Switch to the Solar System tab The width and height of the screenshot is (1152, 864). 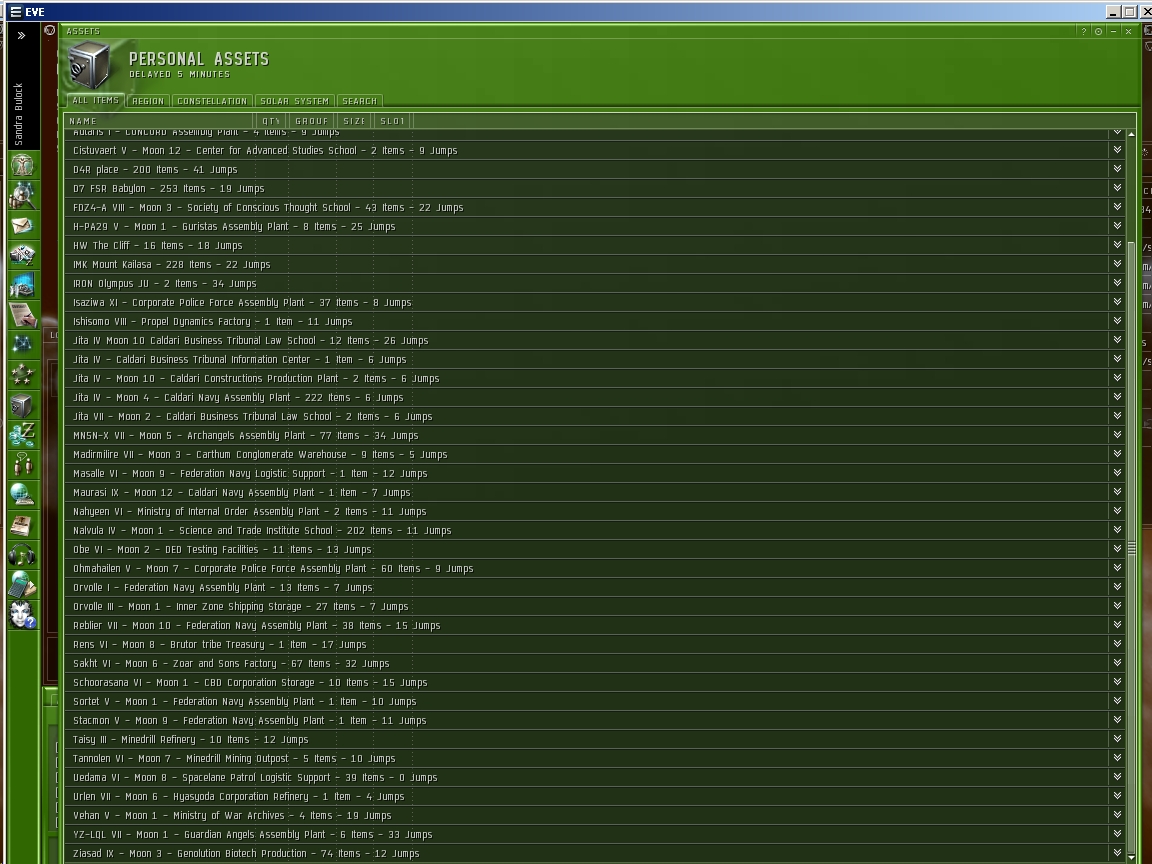pyautogui.click(x=295, y=101)
